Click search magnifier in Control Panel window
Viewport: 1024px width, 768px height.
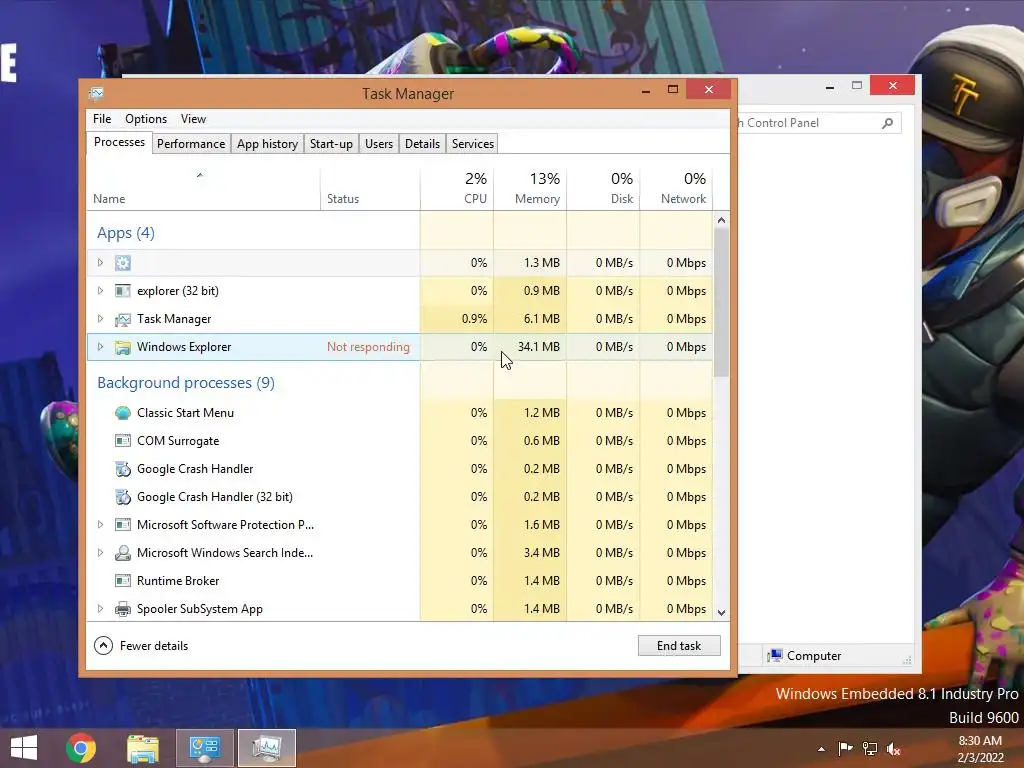(888, 123)
